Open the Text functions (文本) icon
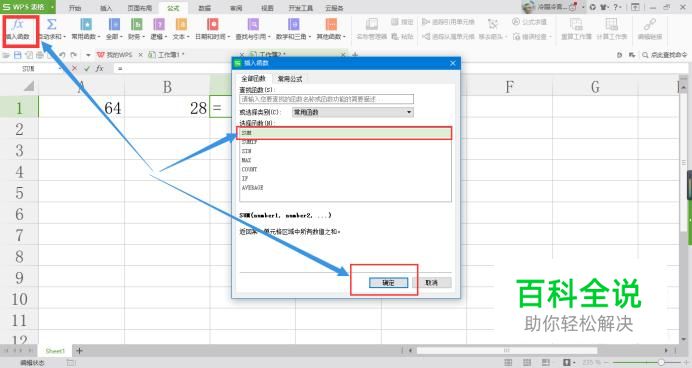The width and height of the screenshot is (692, 368). pyautogui.click(x=181, y=24)
